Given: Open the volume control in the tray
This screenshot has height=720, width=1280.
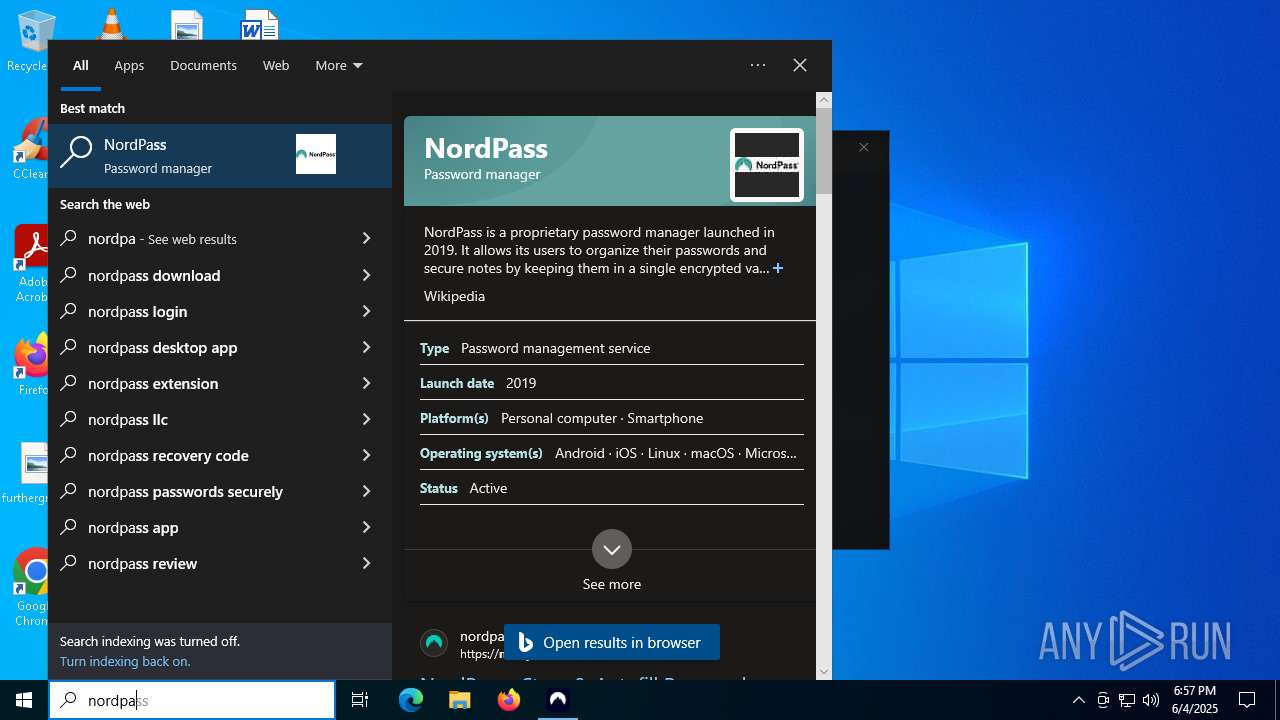Looking at the screenshot, I should pos(1150,700).
